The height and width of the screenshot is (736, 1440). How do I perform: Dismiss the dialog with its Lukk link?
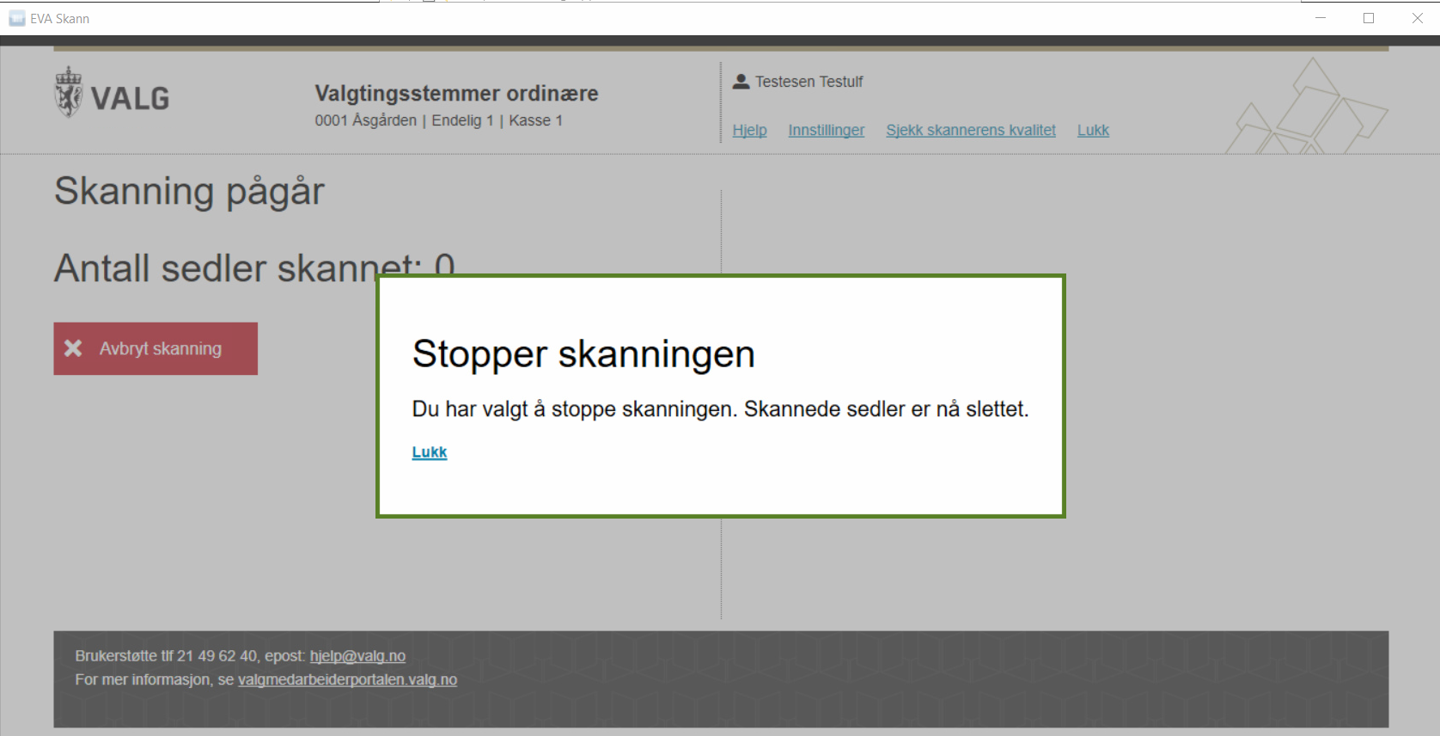point(429,452)
